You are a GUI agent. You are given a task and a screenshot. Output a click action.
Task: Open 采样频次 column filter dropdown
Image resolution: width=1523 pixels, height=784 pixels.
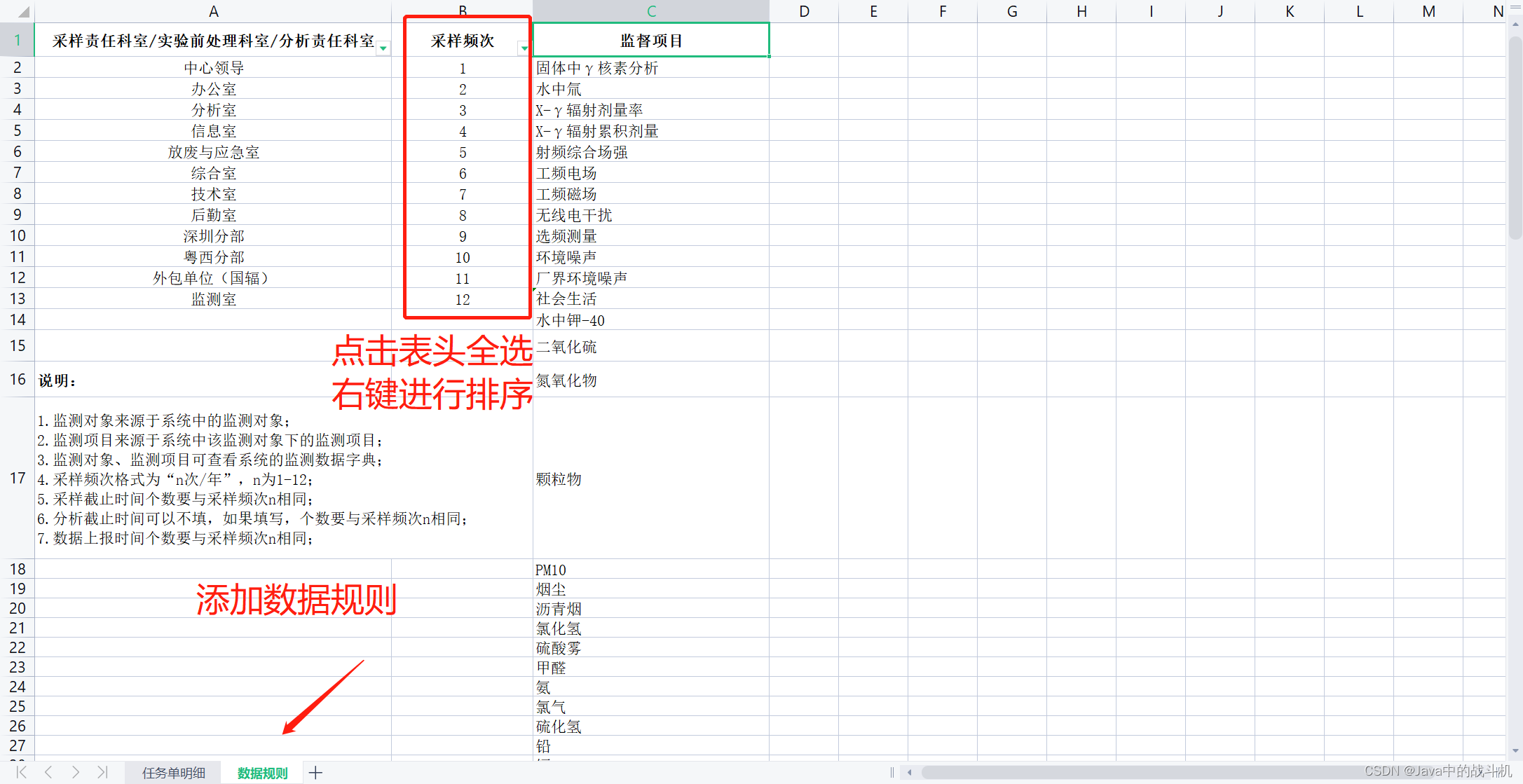click(x=524, y=48)
